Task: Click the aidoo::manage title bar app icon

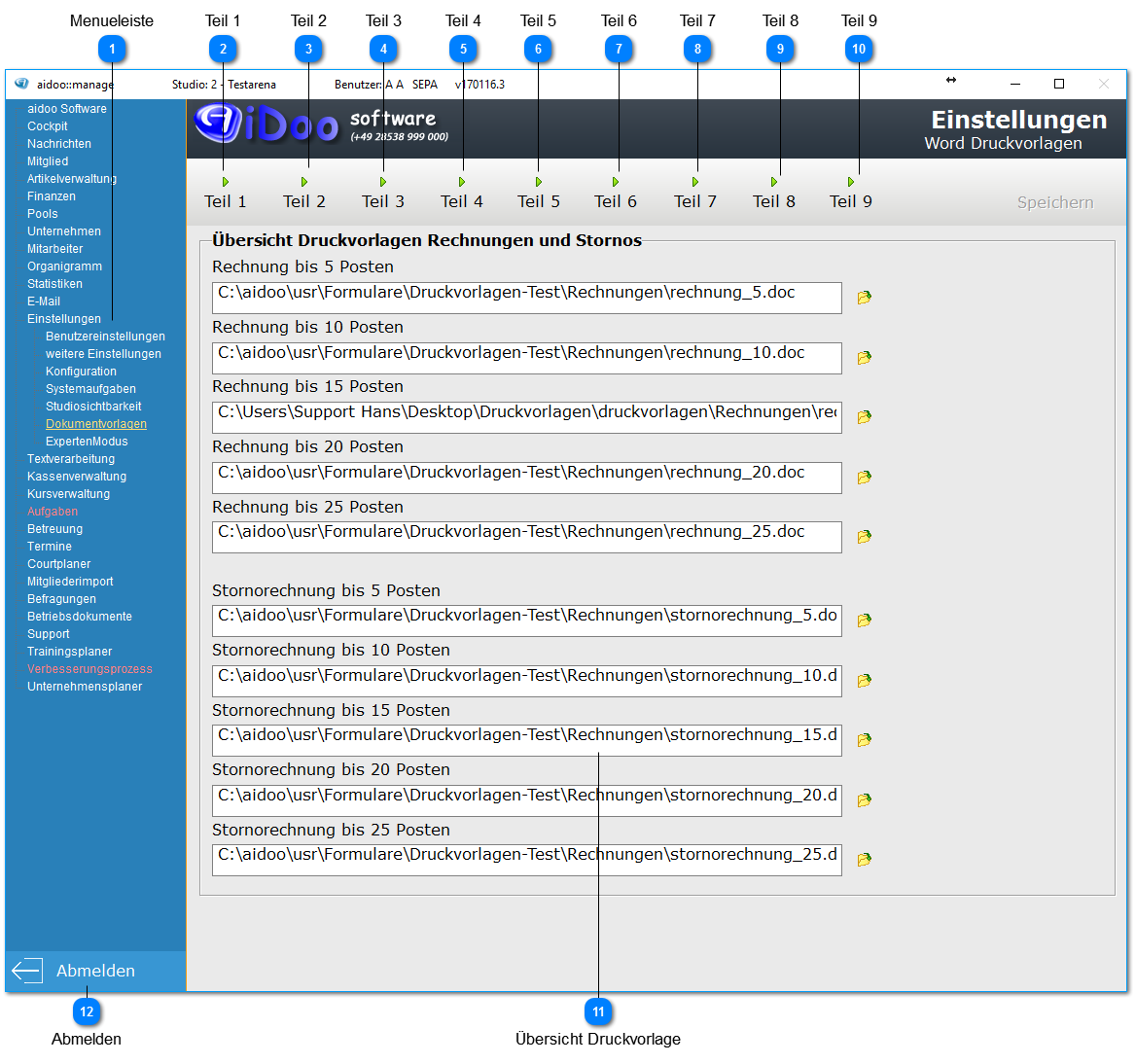Action: coord(21,84)
